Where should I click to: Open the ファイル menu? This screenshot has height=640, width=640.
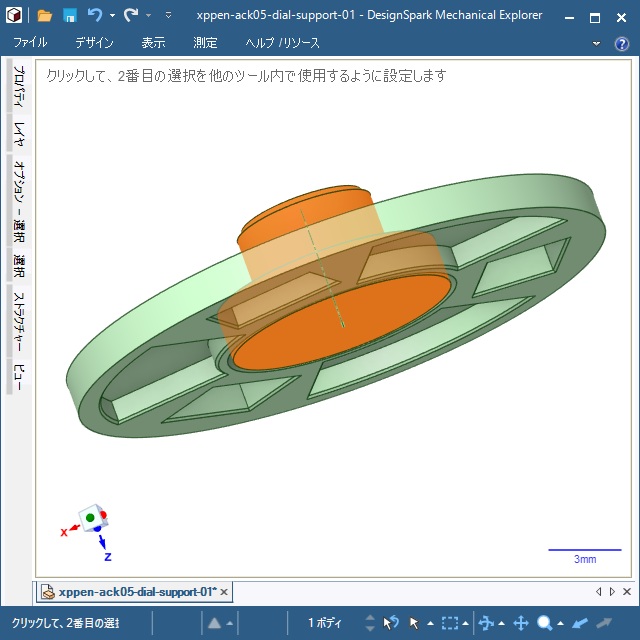(30, 43)
